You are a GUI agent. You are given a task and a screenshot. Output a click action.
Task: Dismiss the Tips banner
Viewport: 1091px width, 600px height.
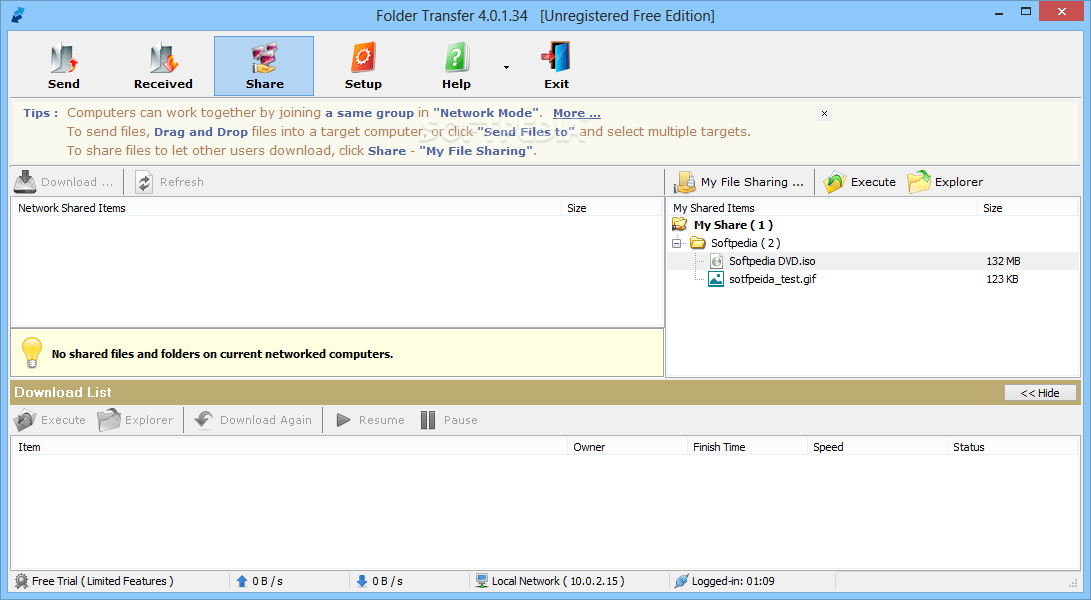pos(824,113)
